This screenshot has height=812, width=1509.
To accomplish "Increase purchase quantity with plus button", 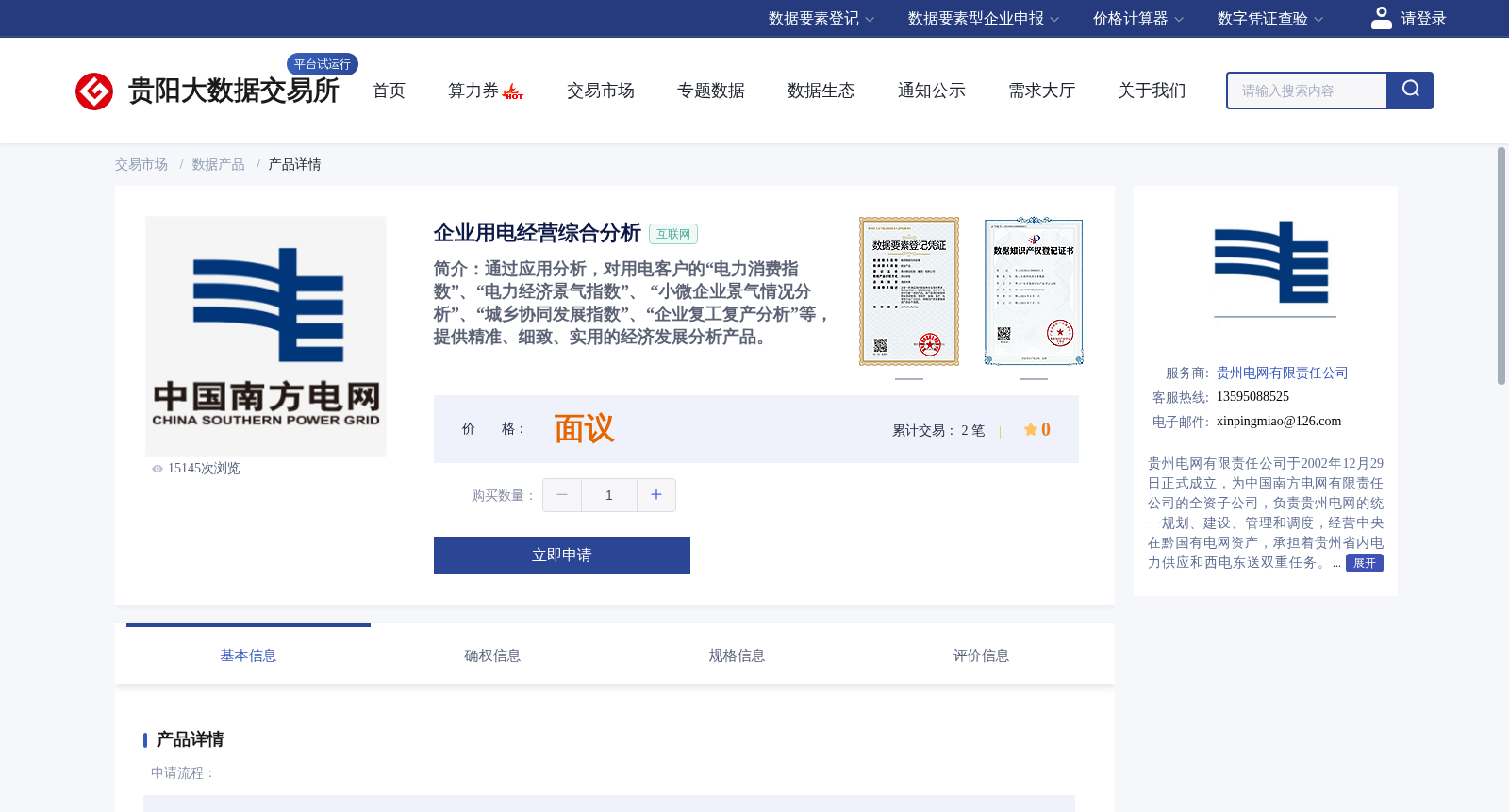I will 656,495.
